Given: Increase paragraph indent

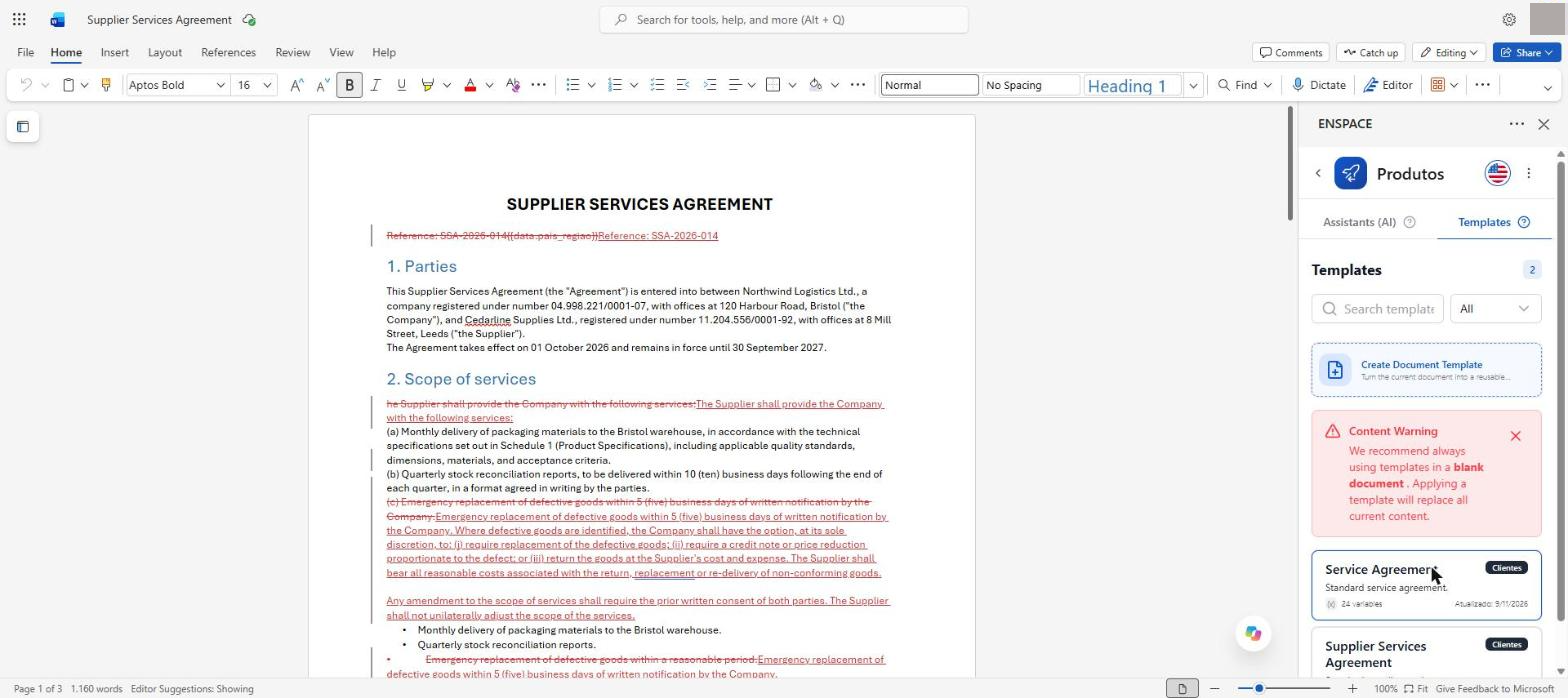Looking at the screenshot, I should (710, 85).
